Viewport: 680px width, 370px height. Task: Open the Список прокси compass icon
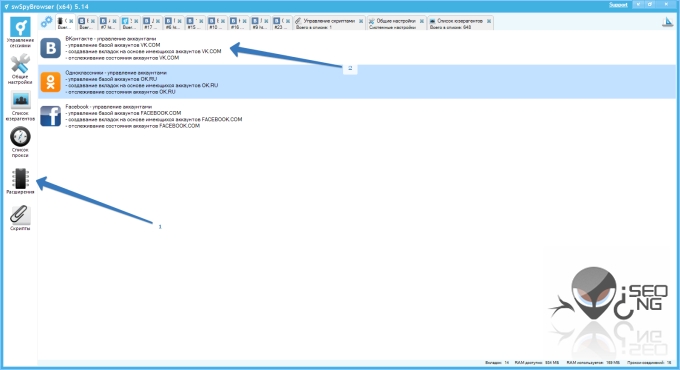(20, 142)
